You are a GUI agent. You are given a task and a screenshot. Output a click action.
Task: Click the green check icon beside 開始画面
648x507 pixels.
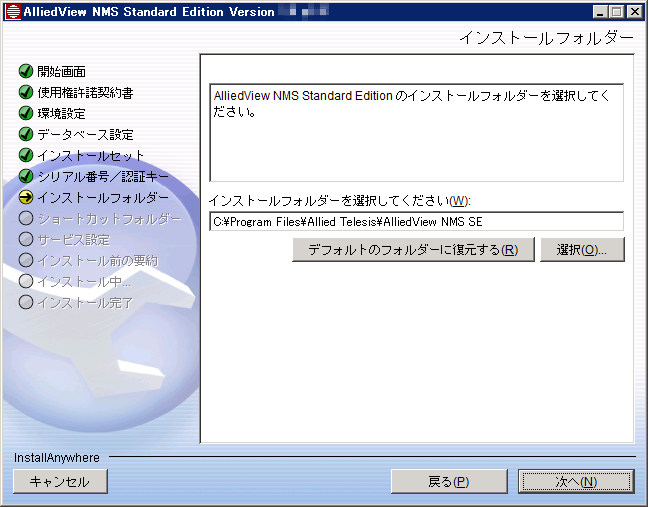(x=26, y=71)
